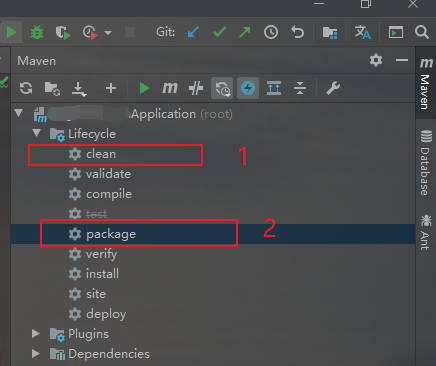Select the site lifecycle goal
436x366 pixels.
click(96, 294)
